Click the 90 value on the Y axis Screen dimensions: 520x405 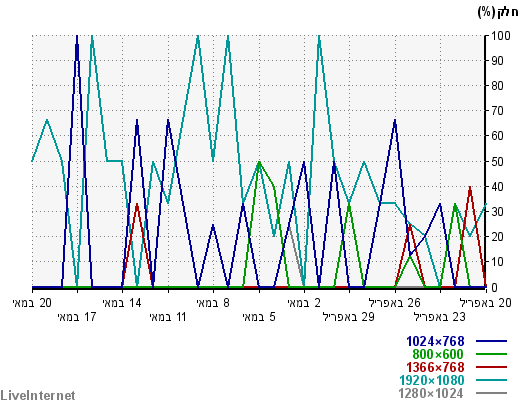tap(497, 61)
